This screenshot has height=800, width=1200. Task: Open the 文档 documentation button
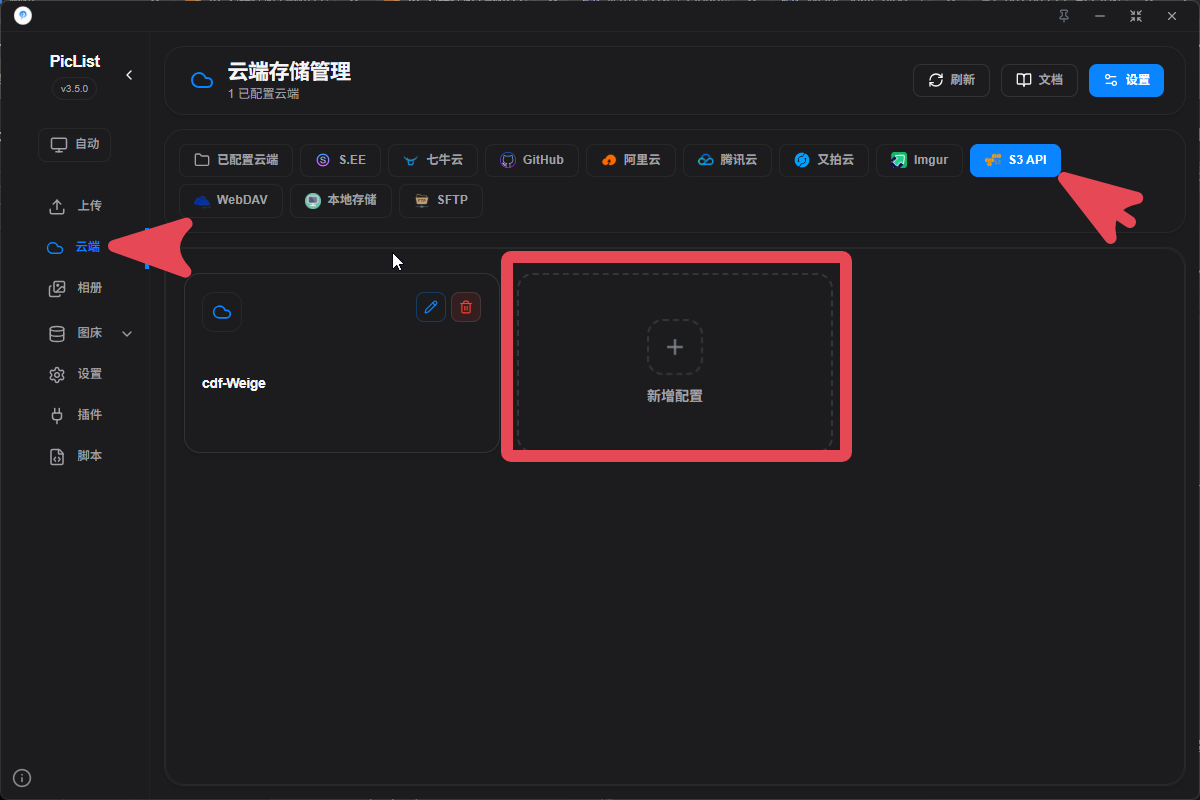coord(1039,80)
